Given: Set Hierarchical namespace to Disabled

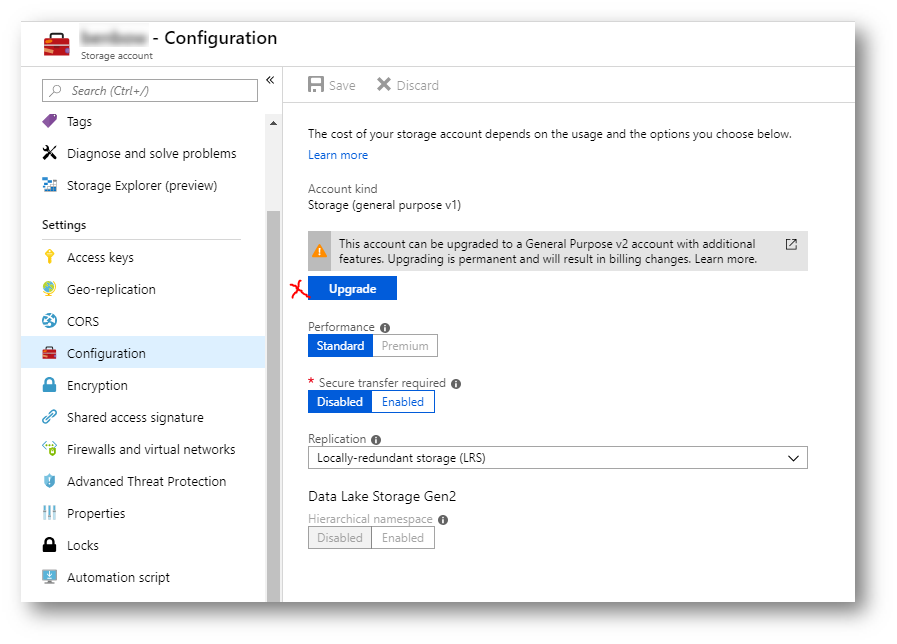Looking at the screenshot, I should [x=340, y=538].
